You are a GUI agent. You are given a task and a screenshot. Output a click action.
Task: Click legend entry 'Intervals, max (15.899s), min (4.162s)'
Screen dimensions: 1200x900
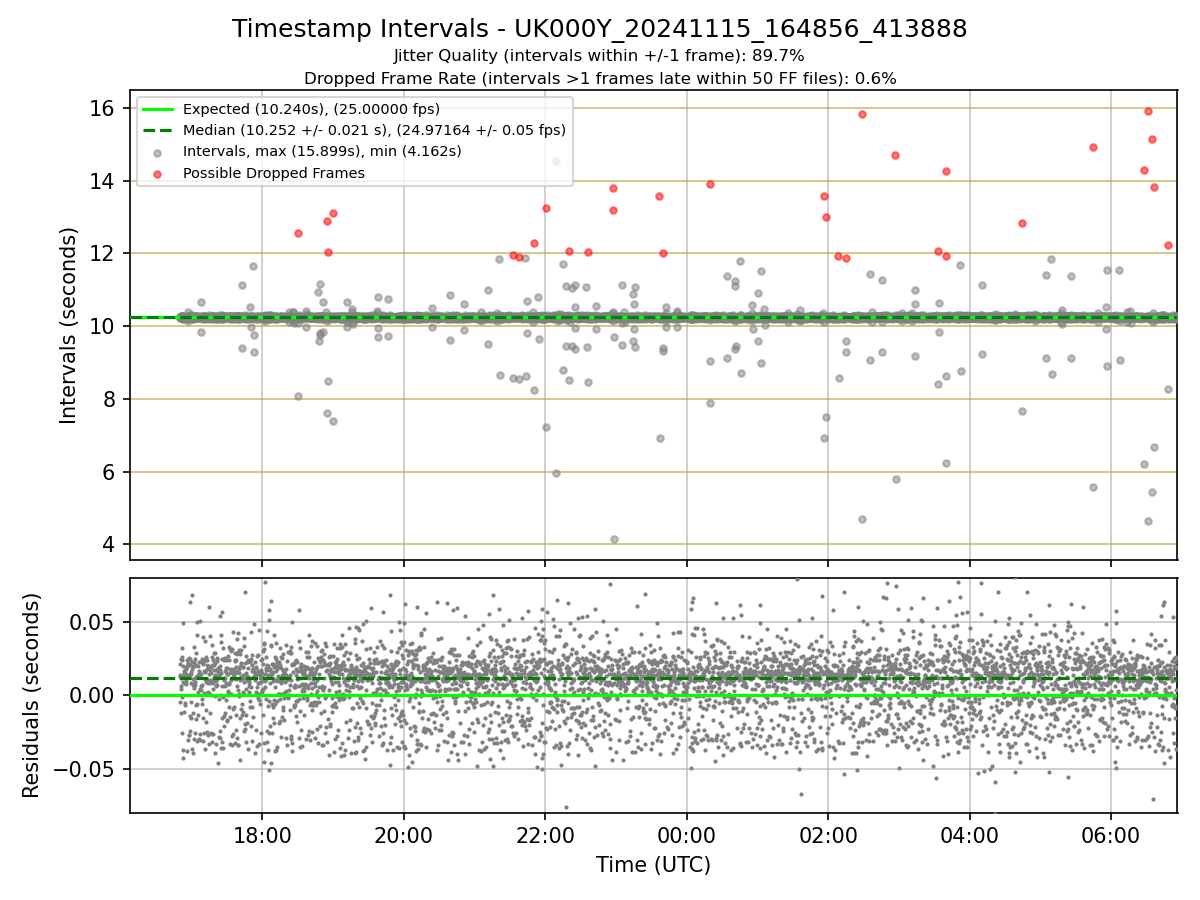pyautogui.click(x=322, y=151)
